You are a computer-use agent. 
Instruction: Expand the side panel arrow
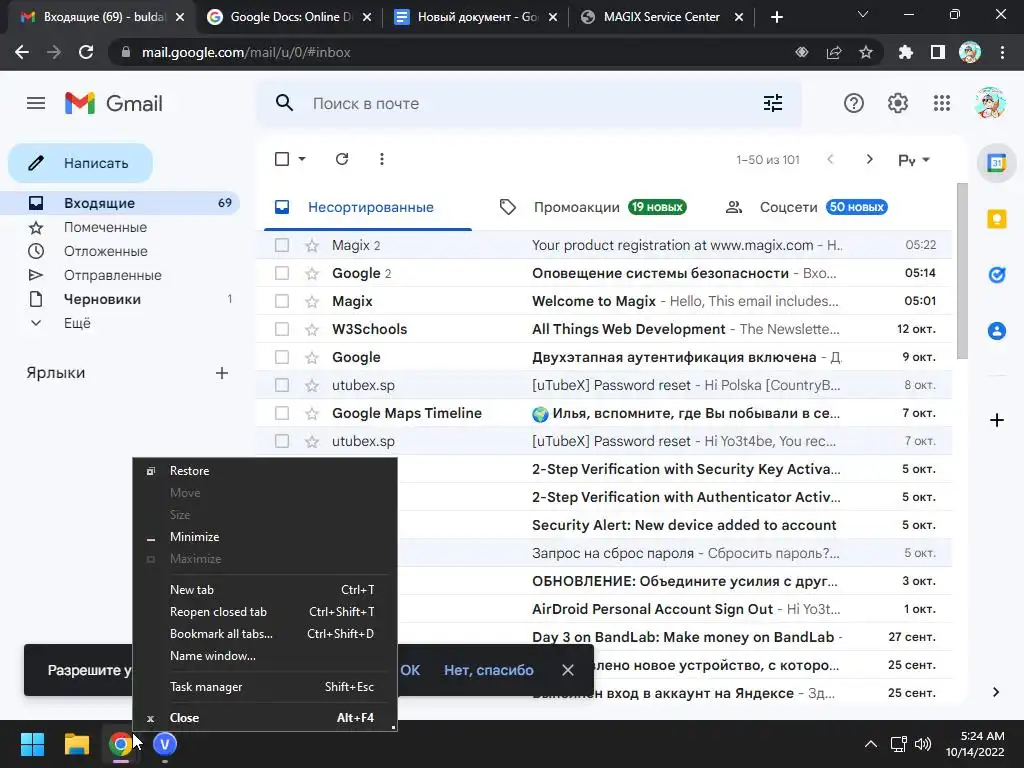coord(996,692)
